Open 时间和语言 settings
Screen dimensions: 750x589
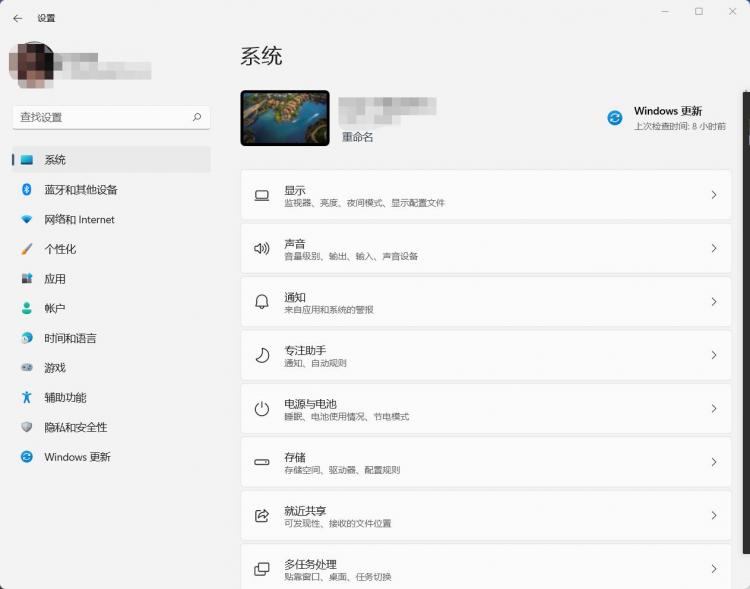pyautogui.click(x=111, y=338)
